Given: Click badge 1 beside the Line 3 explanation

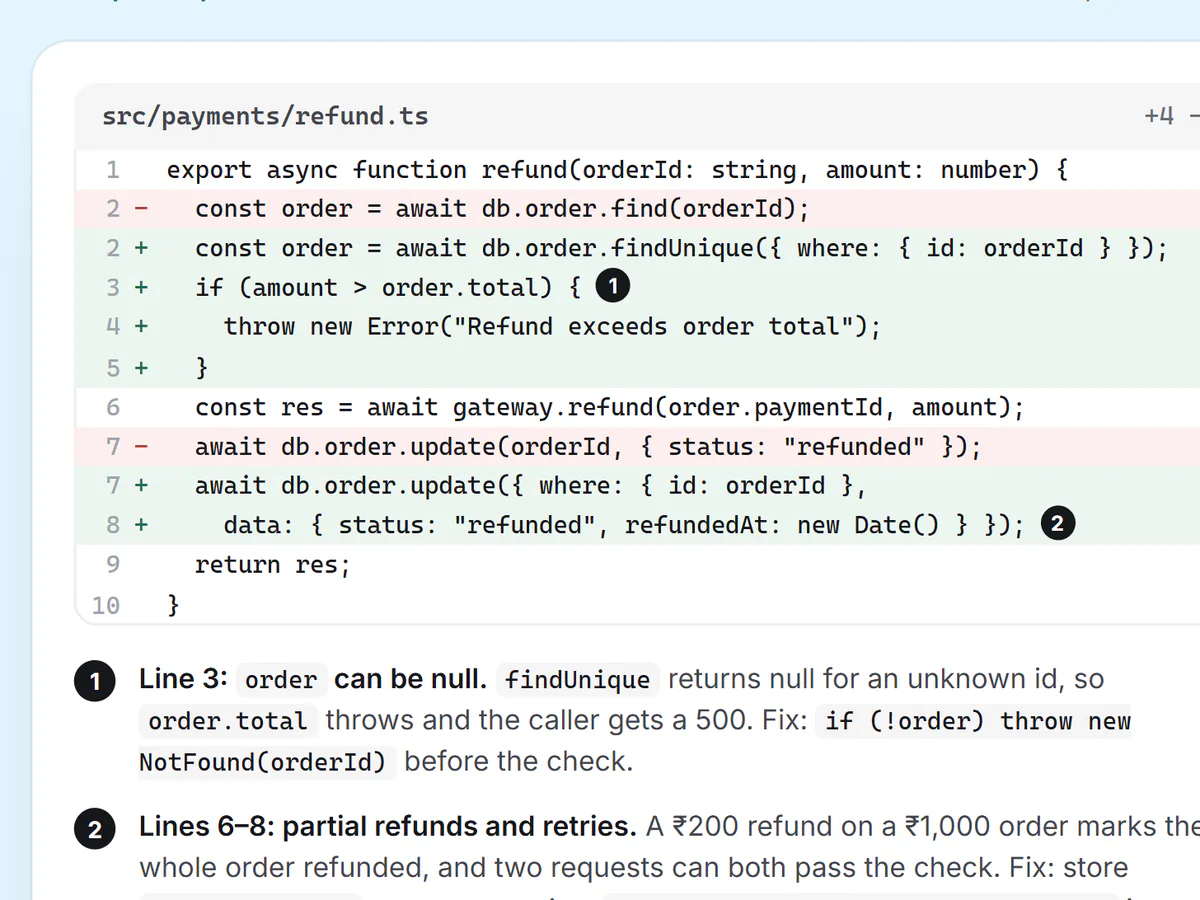Looking at the screenshot, I should (x=95, y=682).
